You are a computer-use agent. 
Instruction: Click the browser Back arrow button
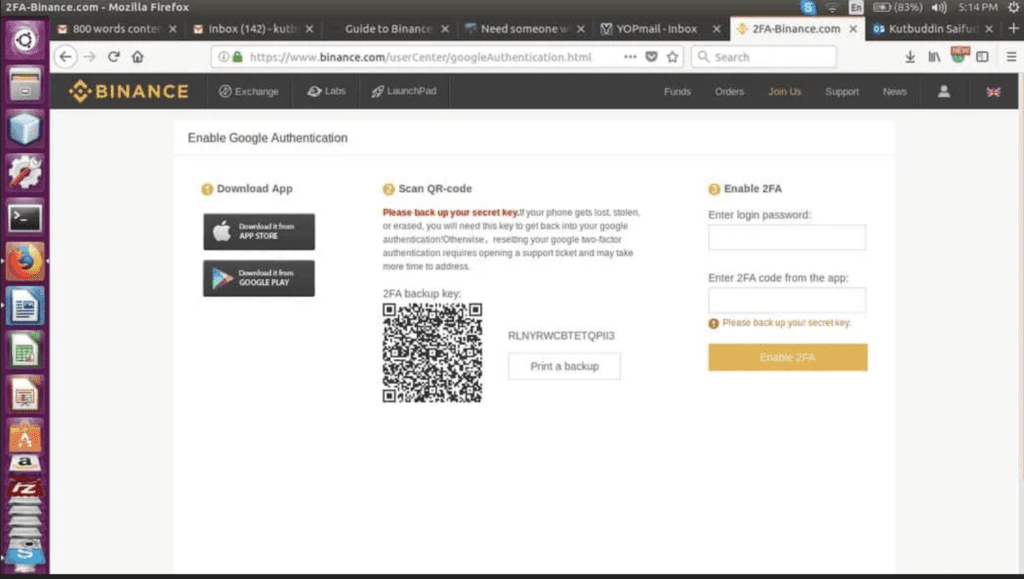65,57
